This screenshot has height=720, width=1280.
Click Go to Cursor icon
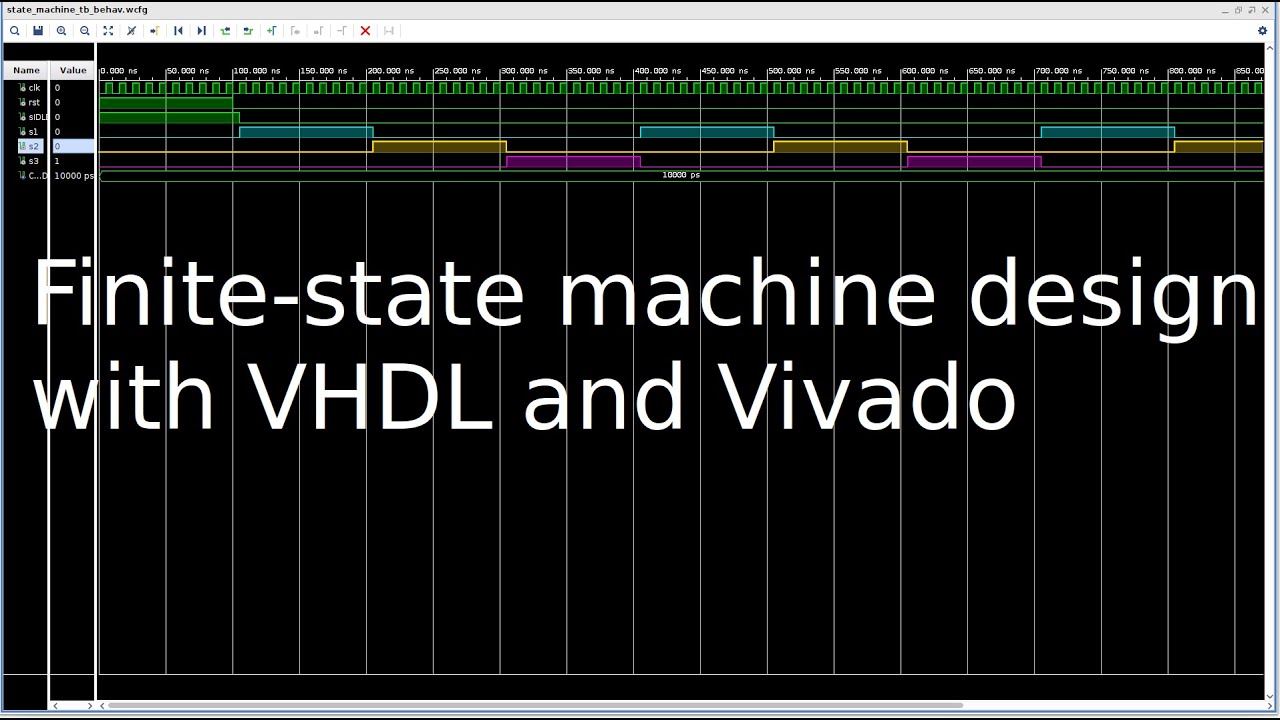click(155, 31)
